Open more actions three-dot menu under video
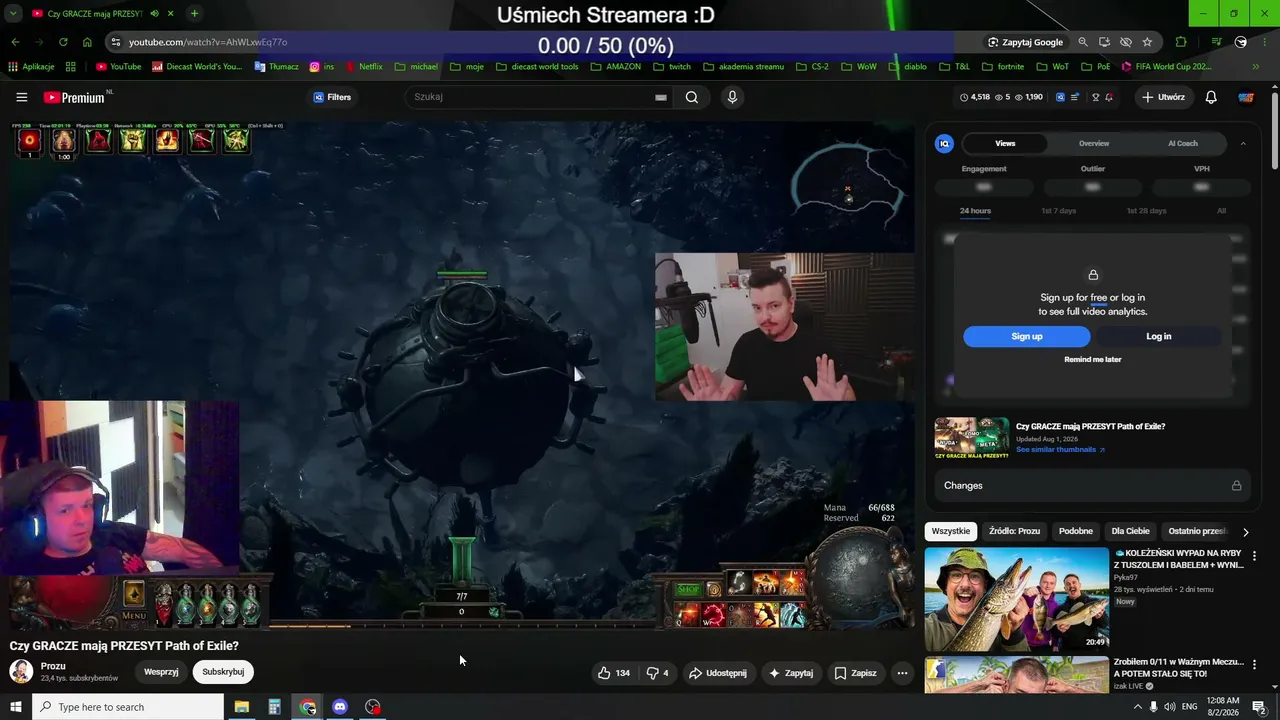The width and height of the screenshot is (1280, 720). pos(902,673)
